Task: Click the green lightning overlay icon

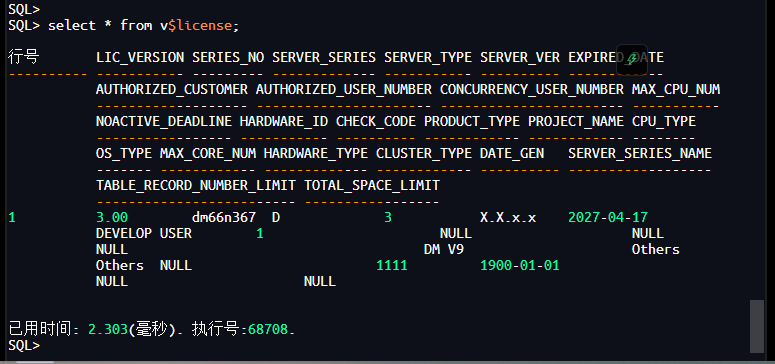Action: (631, 60)
